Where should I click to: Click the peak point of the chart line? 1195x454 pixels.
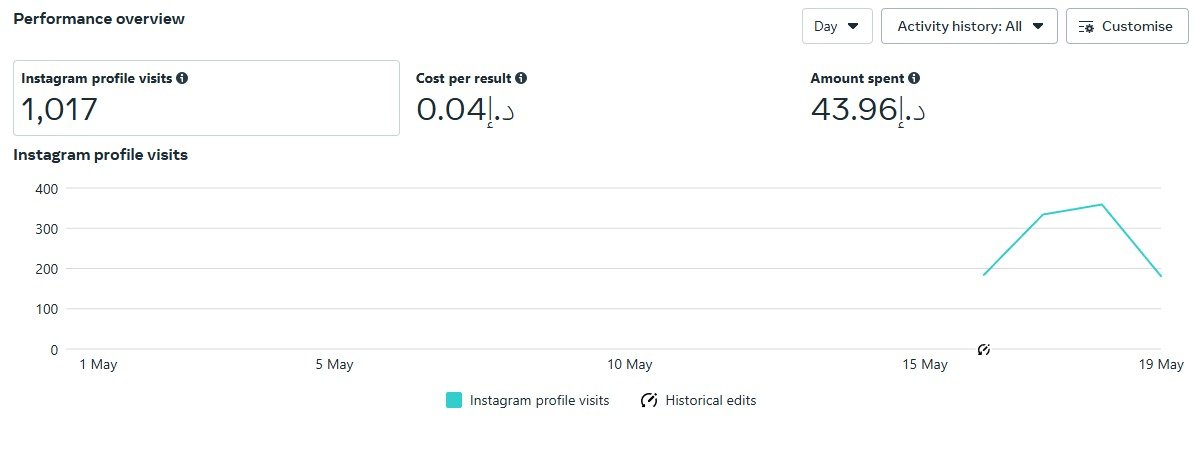tap(1101, 205)
